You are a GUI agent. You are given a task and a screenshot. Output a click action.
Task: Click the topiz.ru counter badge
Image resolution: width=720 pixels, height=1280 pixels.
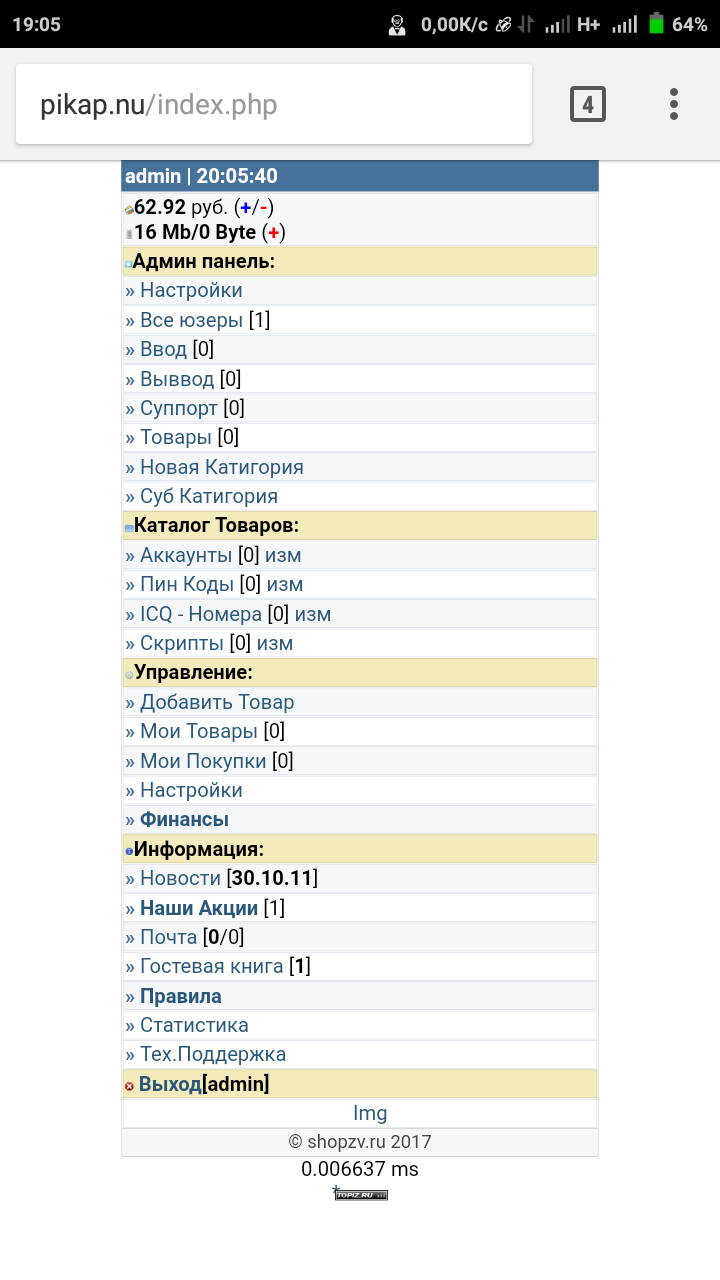point(361,1194)
